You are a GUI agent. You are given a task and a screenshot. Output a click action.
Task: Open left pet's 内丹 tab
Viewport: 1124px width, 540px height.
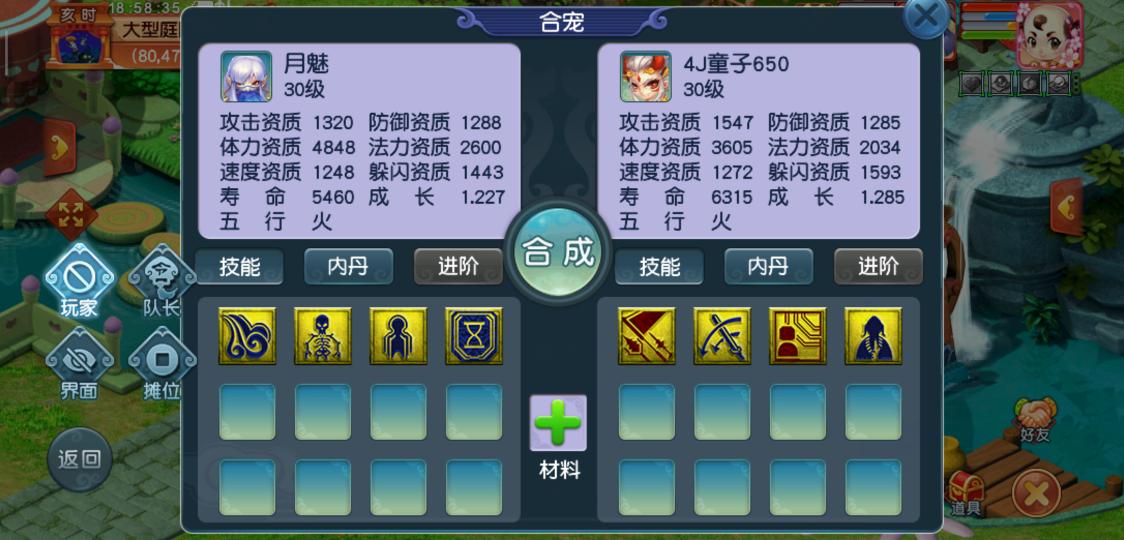[348, 267]
